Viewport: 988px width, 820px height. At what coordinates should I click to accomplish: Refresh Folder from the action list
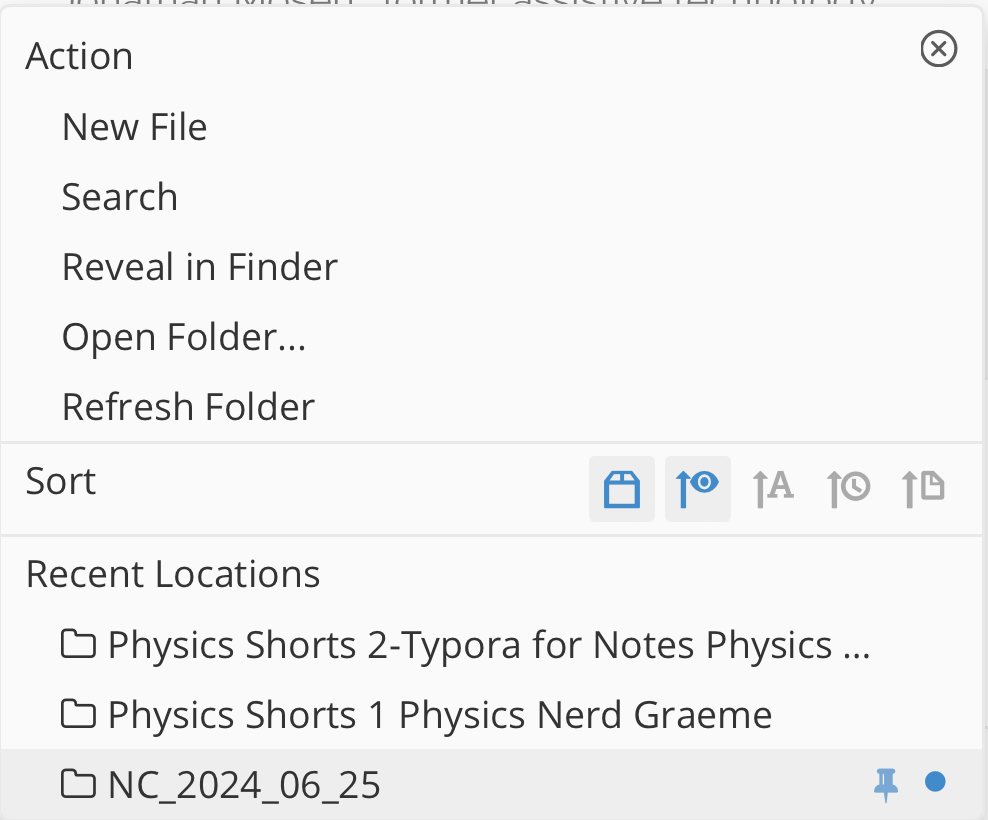coord(188,407)
